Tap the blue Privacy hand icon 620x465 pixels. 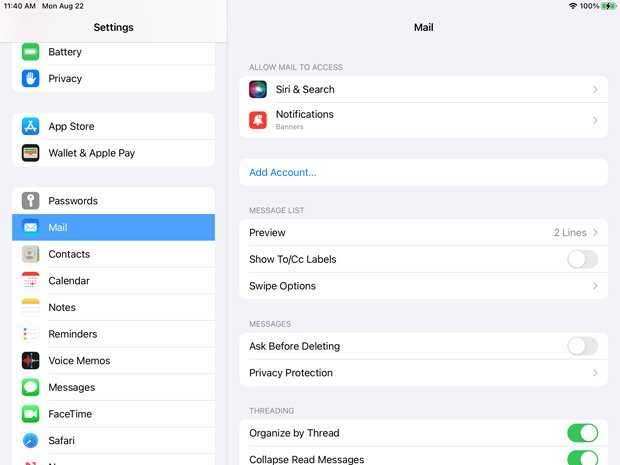pyautogui.click(x=30, y=78)
